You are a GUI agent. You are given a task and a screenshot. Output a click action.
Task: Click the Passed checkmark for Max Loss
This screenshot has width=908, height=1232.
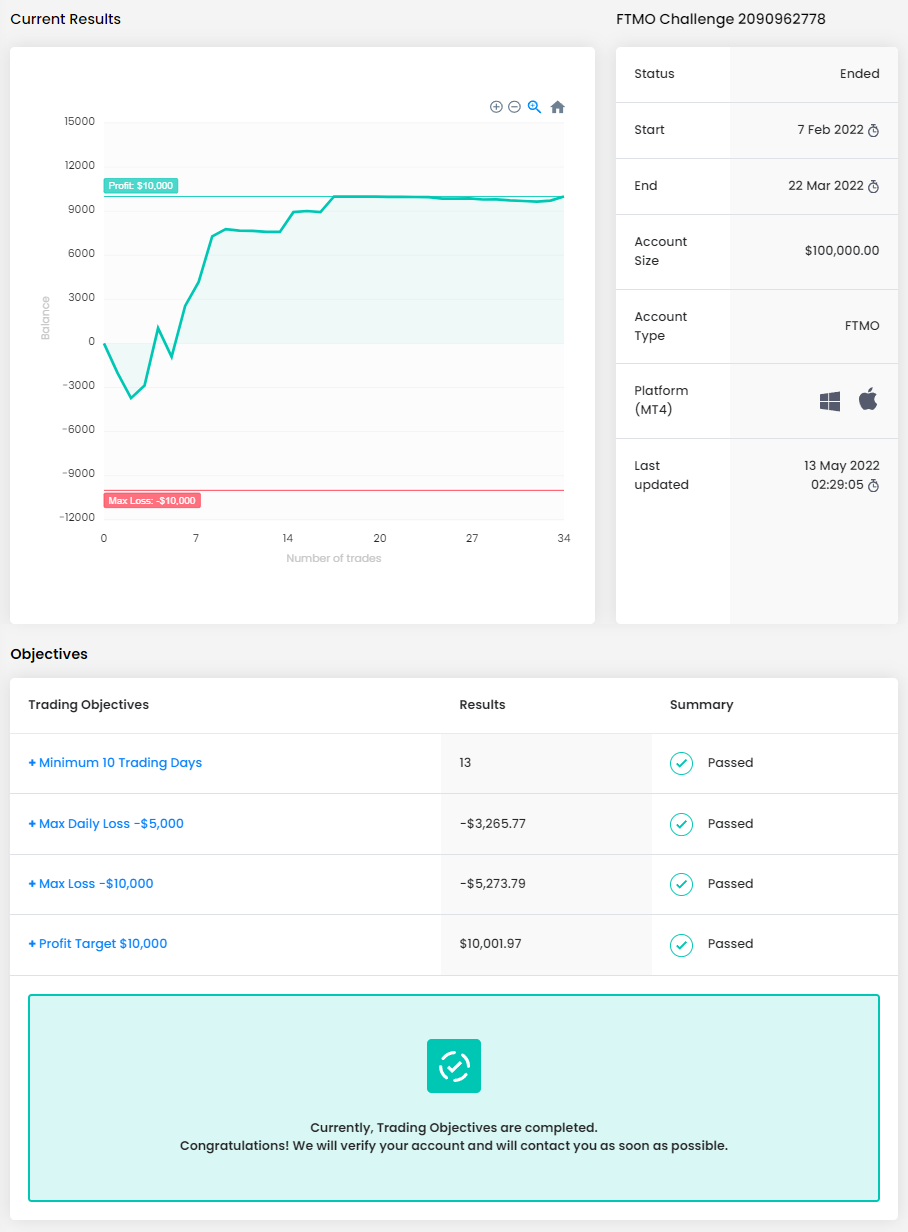pyautogui.click(x=681, y=884)
